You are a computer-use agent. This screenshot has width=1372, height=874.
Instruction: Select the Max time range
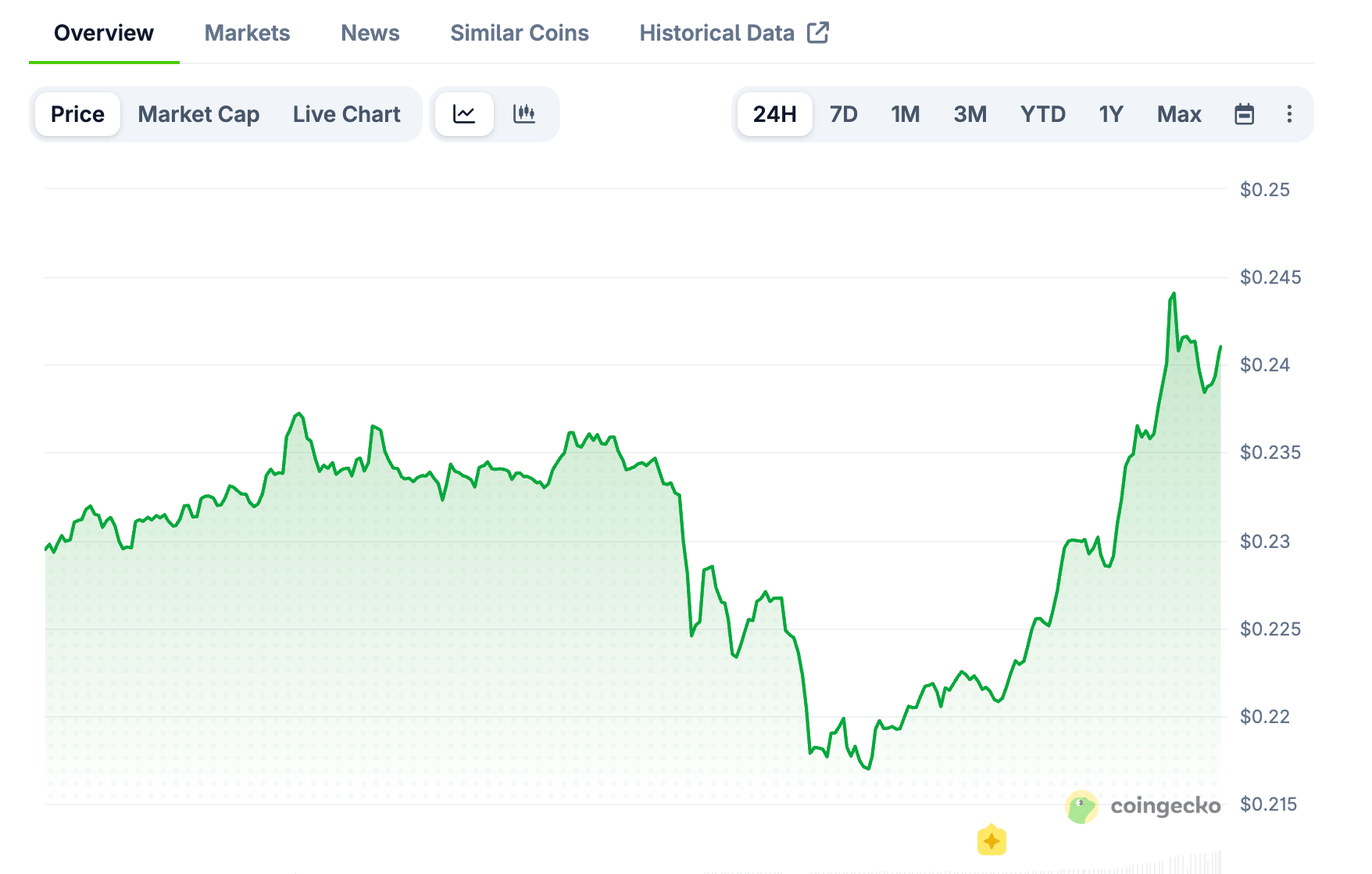click(1179, 114)
